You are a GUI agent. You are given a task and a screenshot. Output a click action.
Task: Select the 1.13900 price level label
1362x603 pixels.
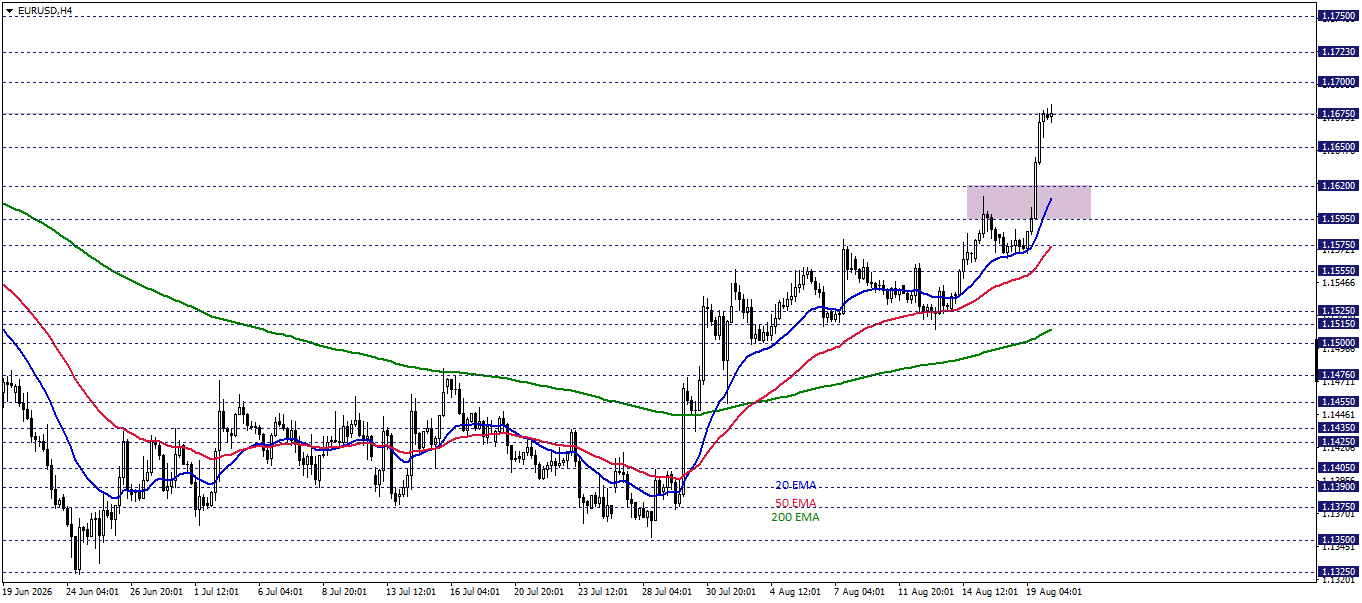pos(1338,486)
